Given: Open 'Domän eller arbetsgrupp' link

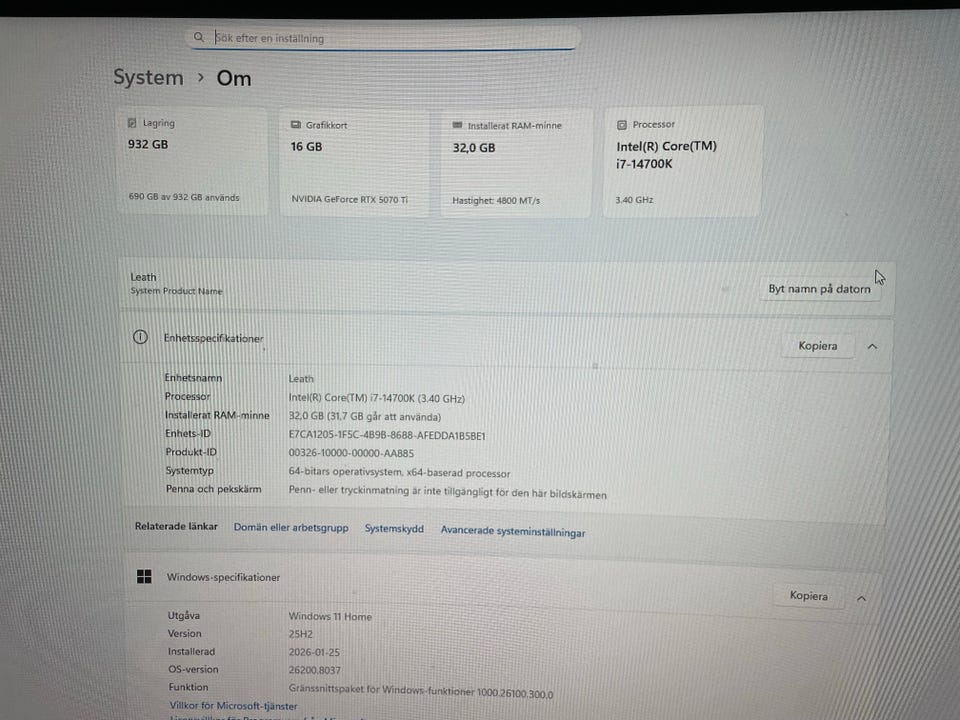Looking at the screenshot, I should click(x=291, y=527).
